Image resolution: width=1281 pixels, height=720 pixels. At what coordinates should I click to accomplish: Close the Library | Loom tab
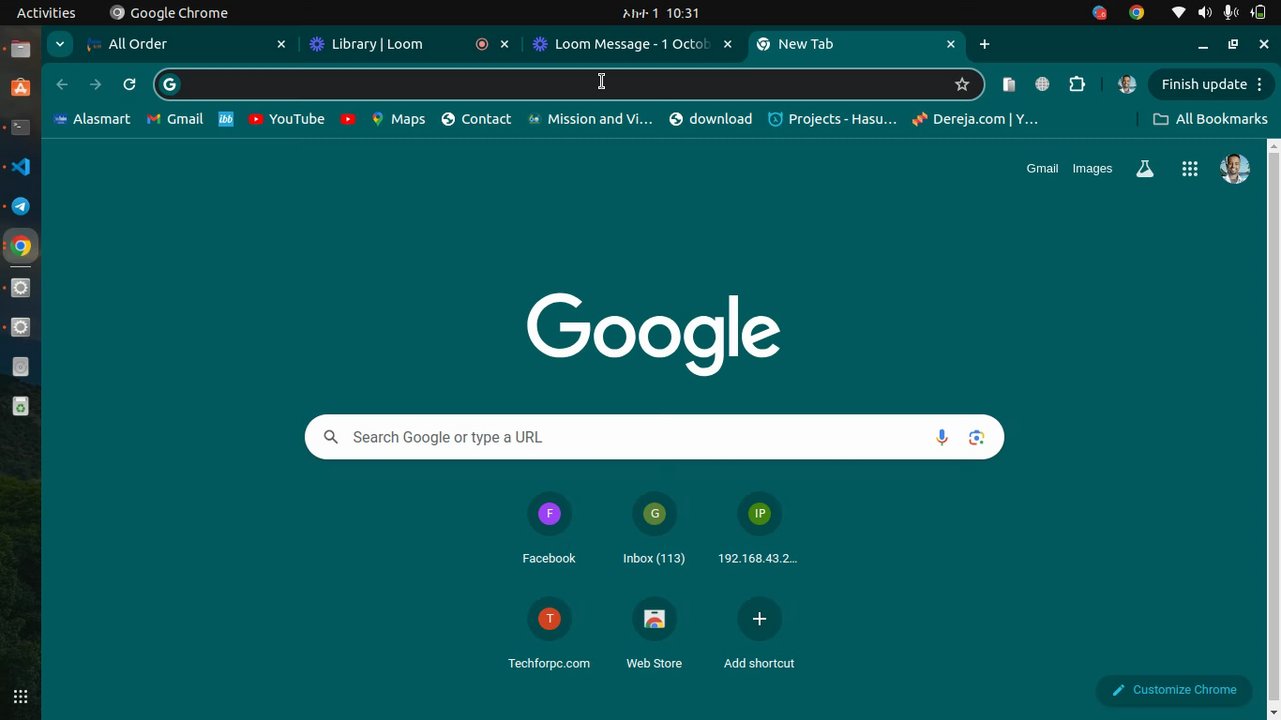[505, 44]
